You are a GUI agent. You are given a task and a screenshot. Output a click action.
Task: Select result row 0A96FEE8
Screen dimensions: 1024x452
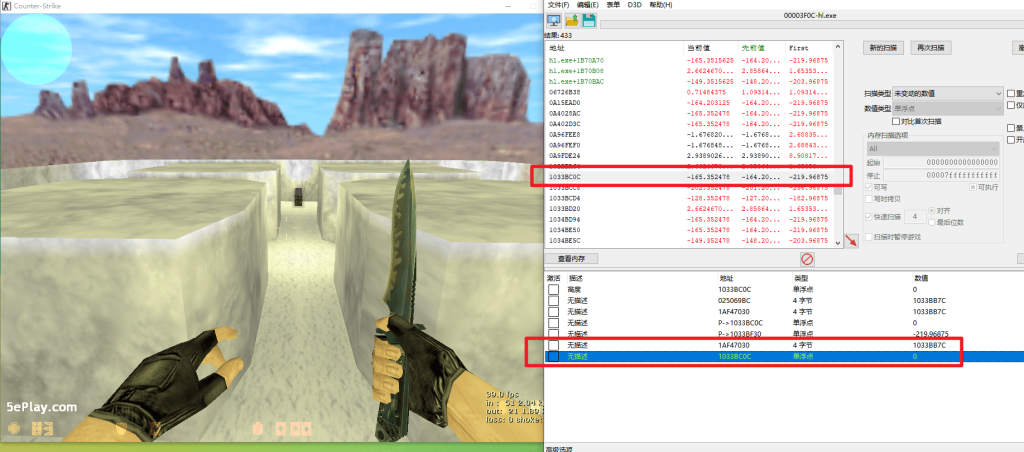coord(690,134)
